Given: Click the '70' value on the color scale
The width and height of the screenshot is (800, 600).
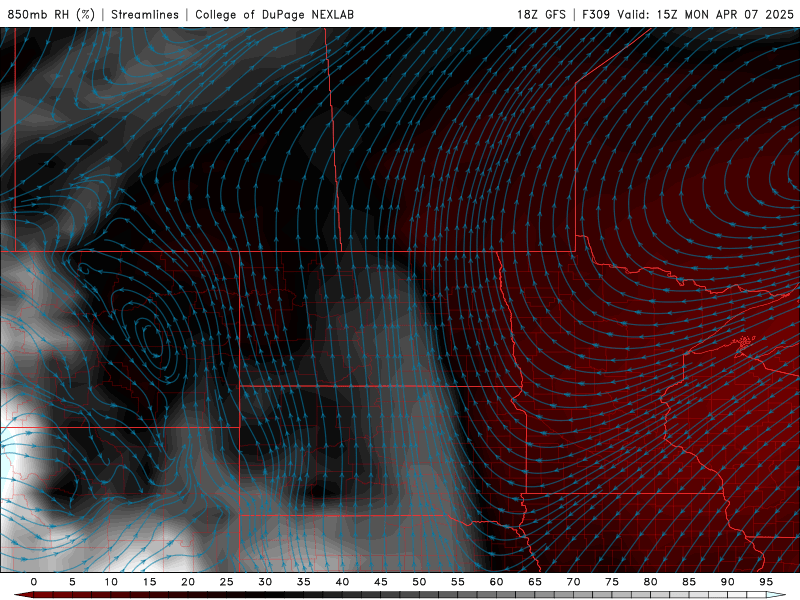Looking at the screenshot, I should coord(573,582).
